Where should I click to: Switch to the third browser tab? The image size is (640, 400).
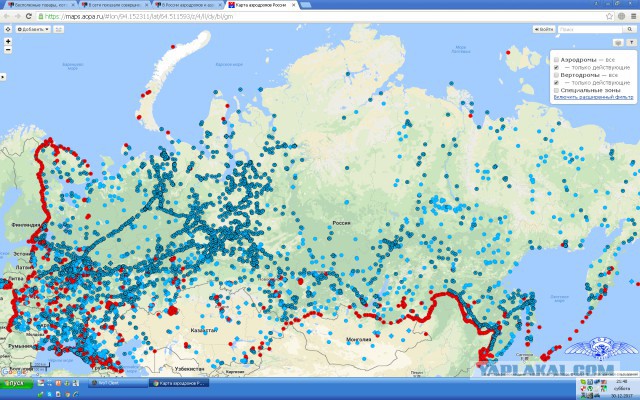pyautogui.click(x=189, y=5)
